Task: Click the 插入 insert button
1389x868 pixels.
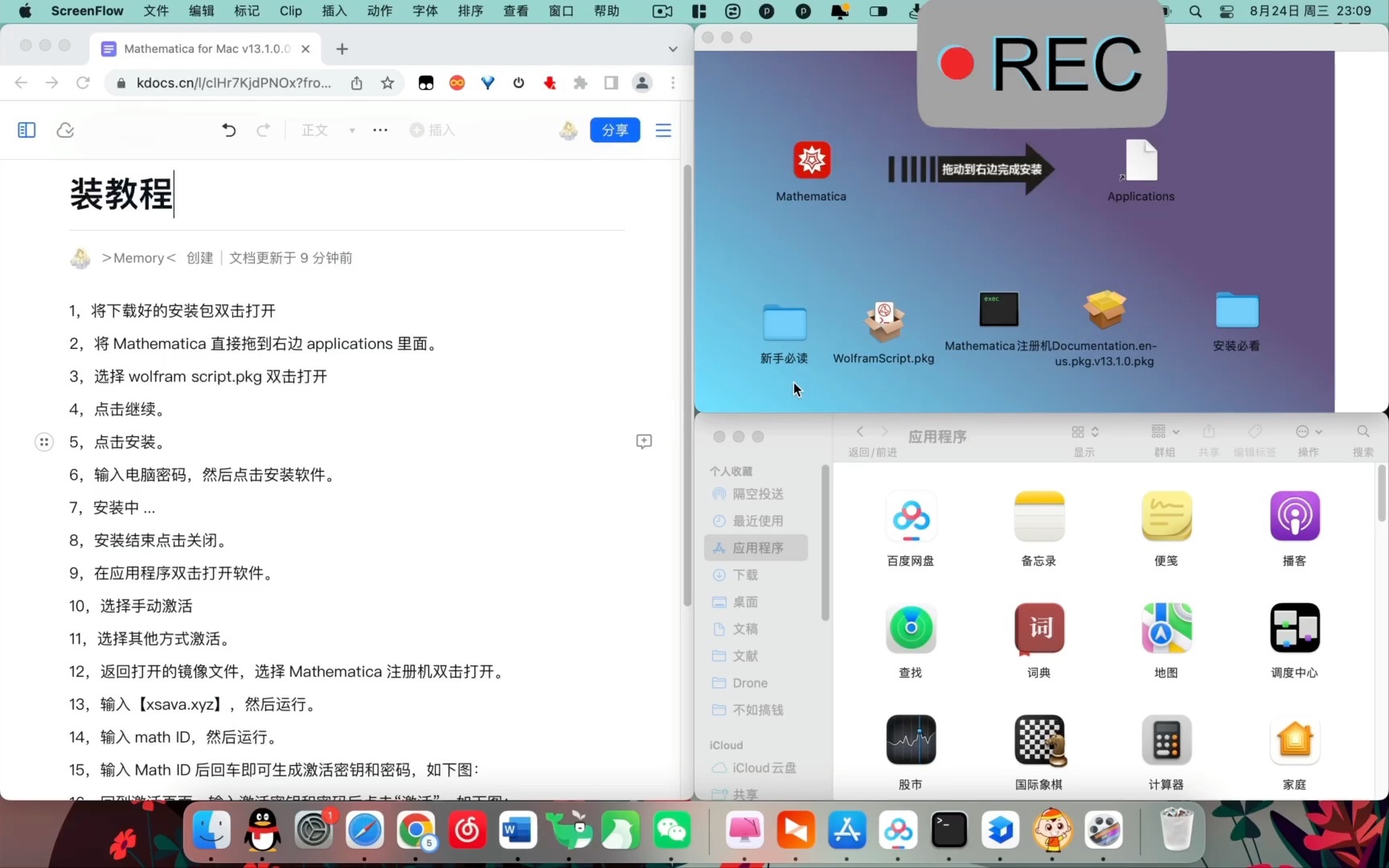Action: pos(432,130)
